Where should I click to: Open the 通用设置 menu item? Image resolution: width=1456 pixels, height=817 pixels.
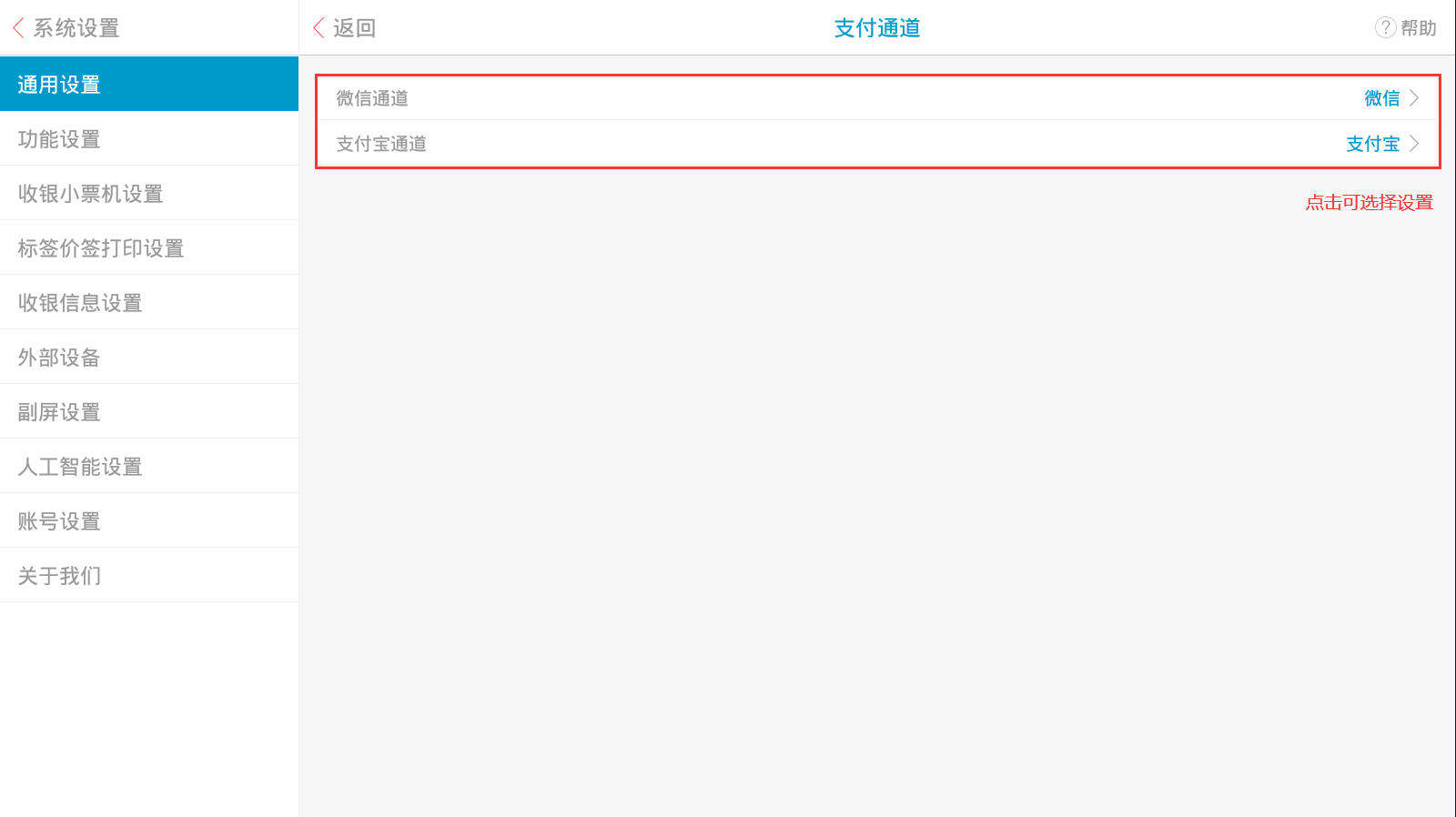[149, 84]
